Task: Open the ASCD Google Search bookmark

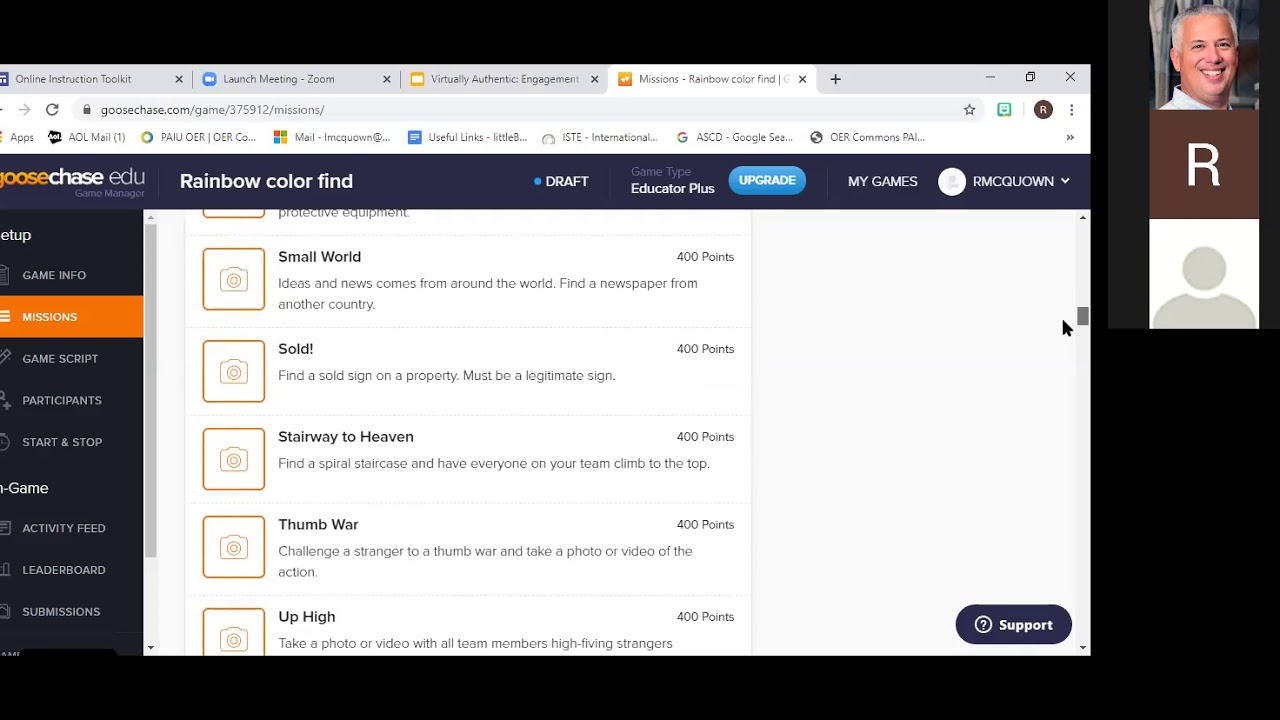Action: click(x=735, y=137)
